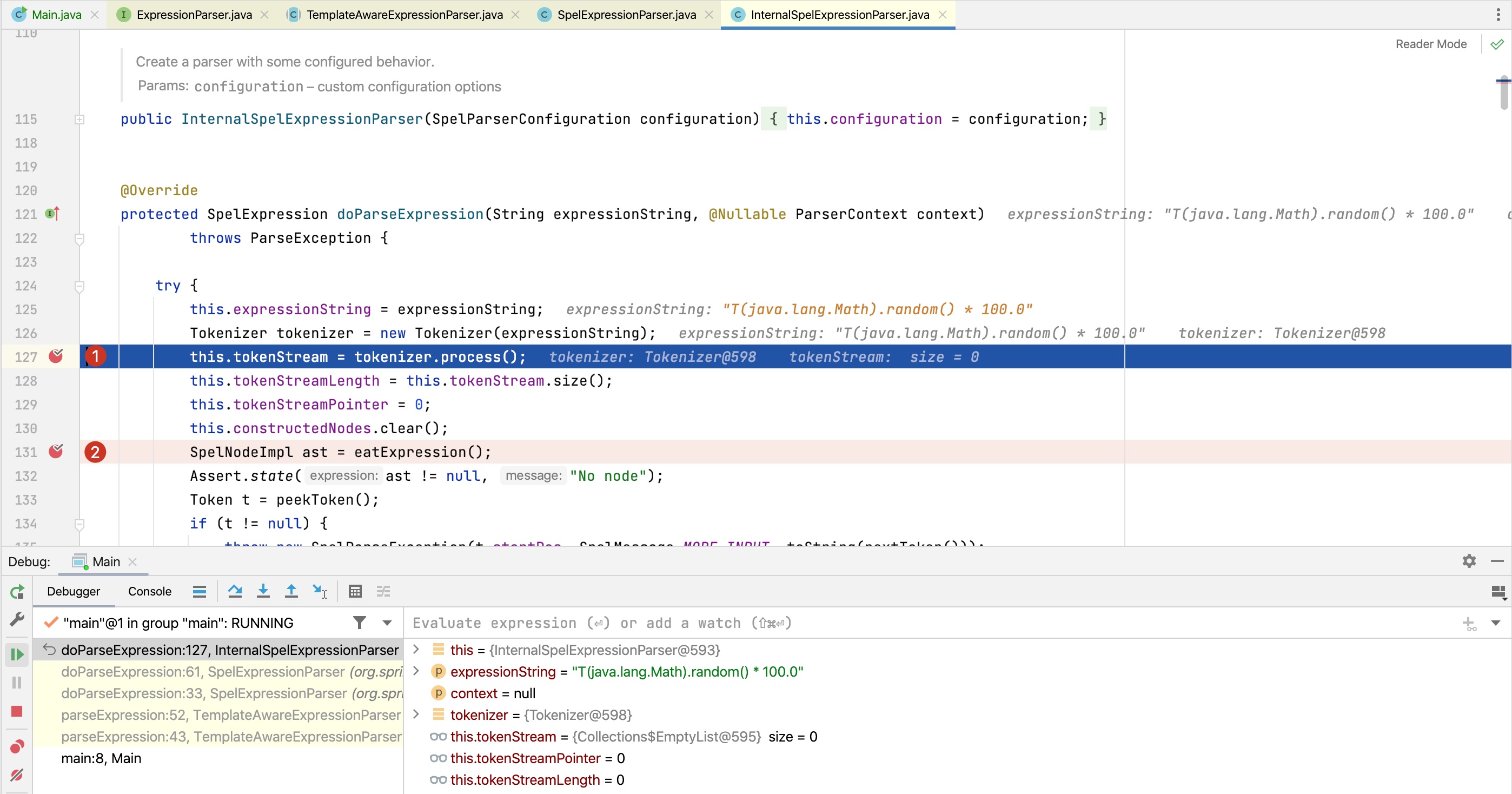1512x794 pixels.
Task: Open the SpelExpressionParser.java tab
Action: (626, 15)
